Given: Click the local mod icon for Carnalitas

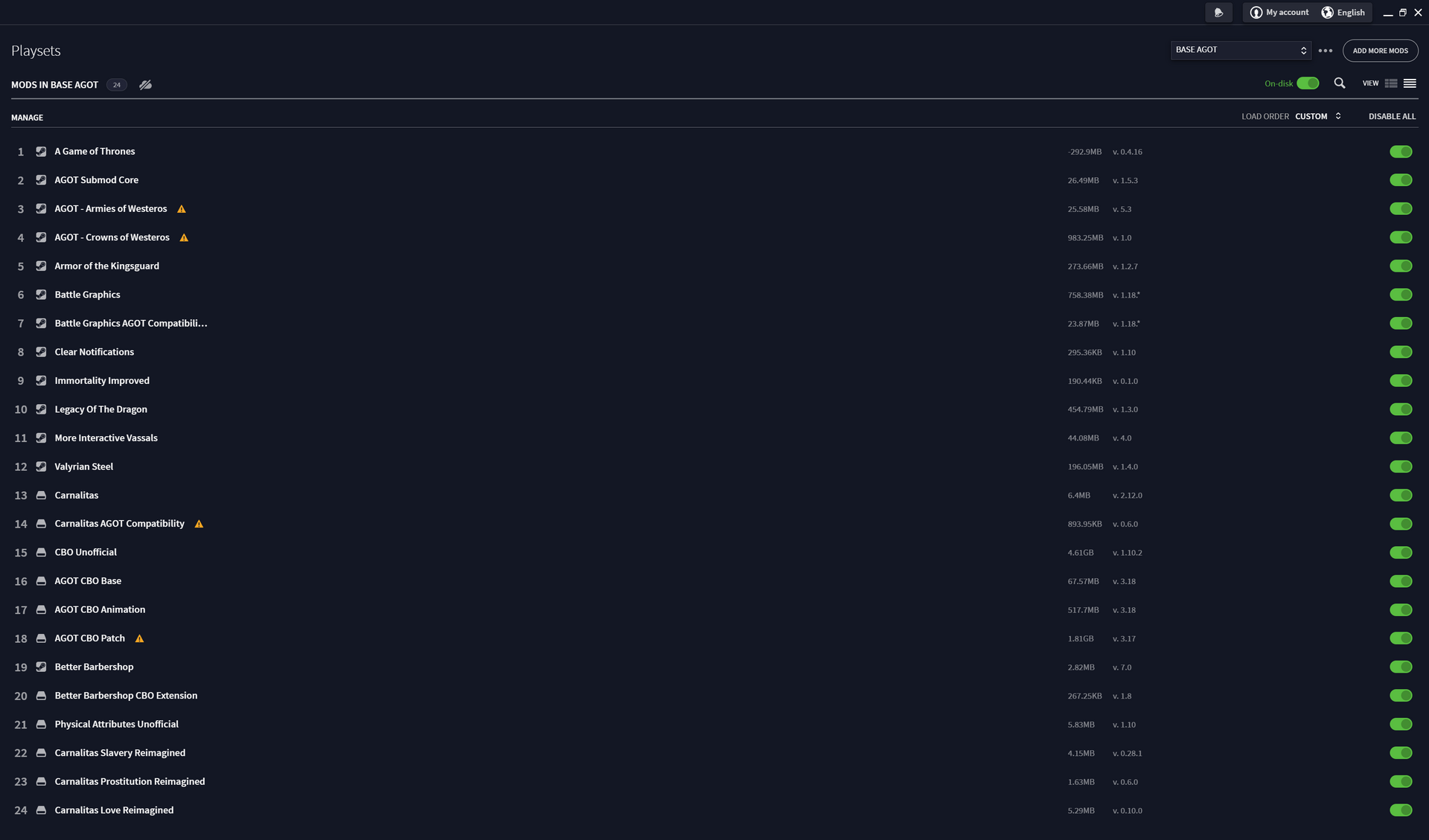Looking at the screenshot, I should [41, 496].
